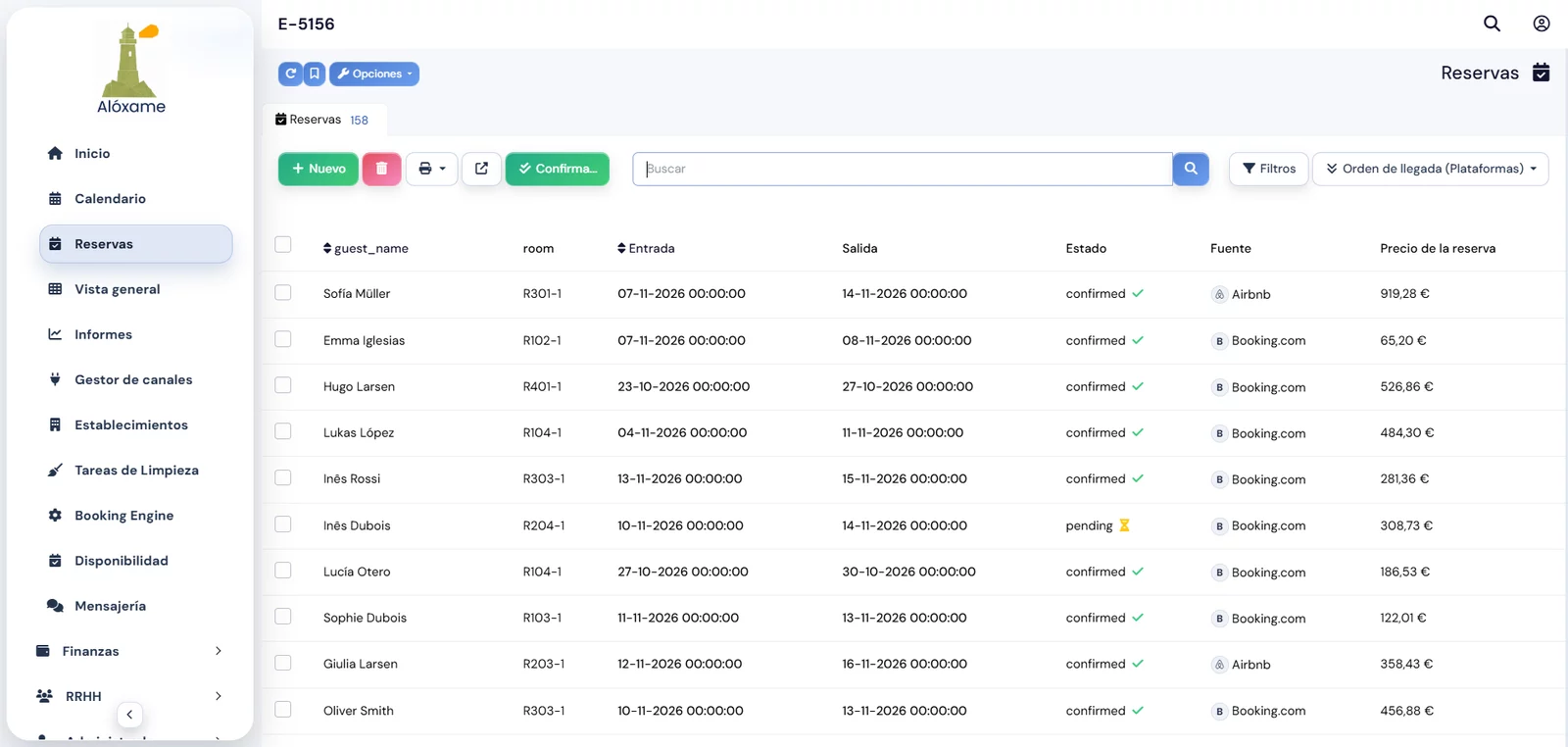Click the refresh icon button
Viewport: 1568px width, 747px height.
tap(290, 74)
